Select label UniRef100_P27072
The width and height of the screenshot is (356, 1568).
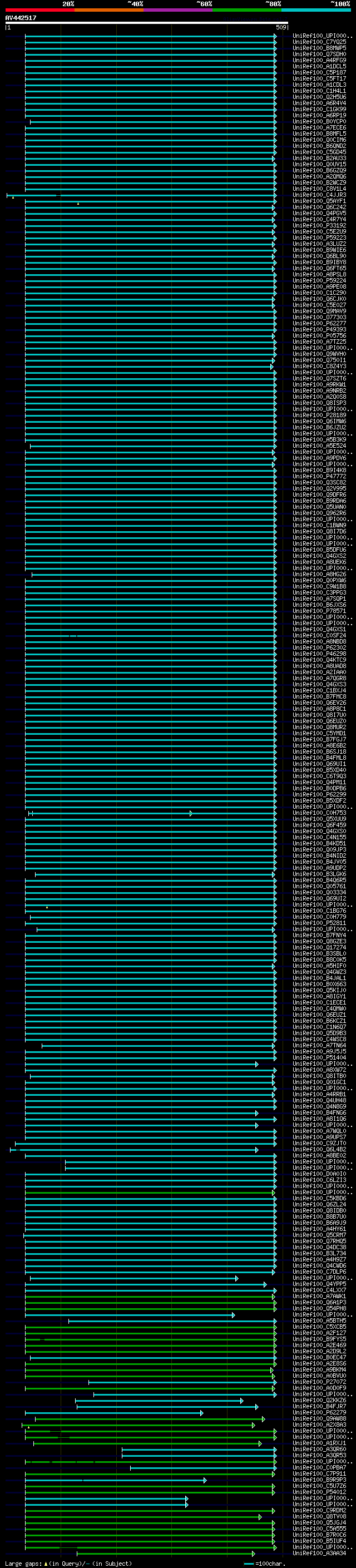(319, 1382)
